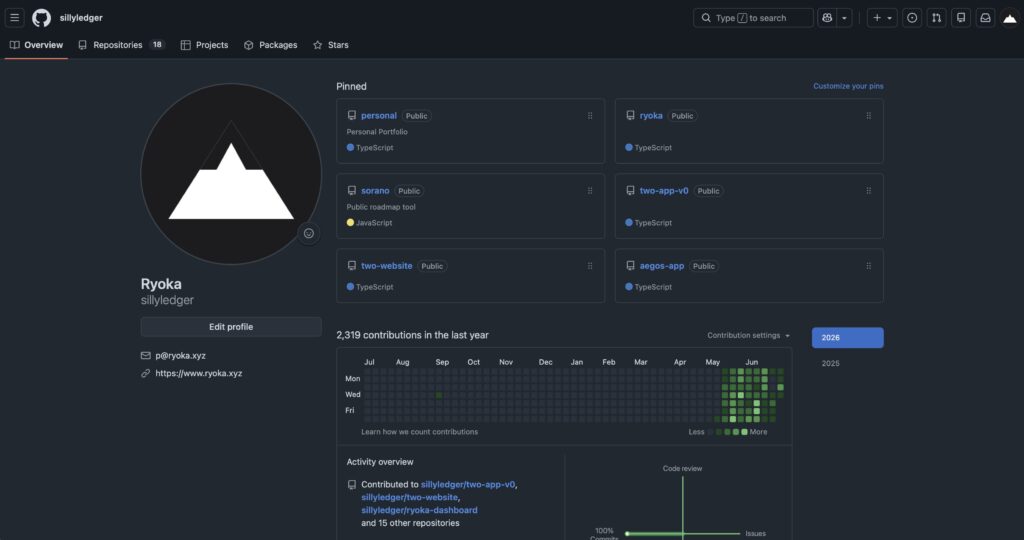Image resolution: width=1024 pixels, height=540 pixels.
Task: Open the notifications inbox icon
Action: pyautogui.click(x=985, y=18)
